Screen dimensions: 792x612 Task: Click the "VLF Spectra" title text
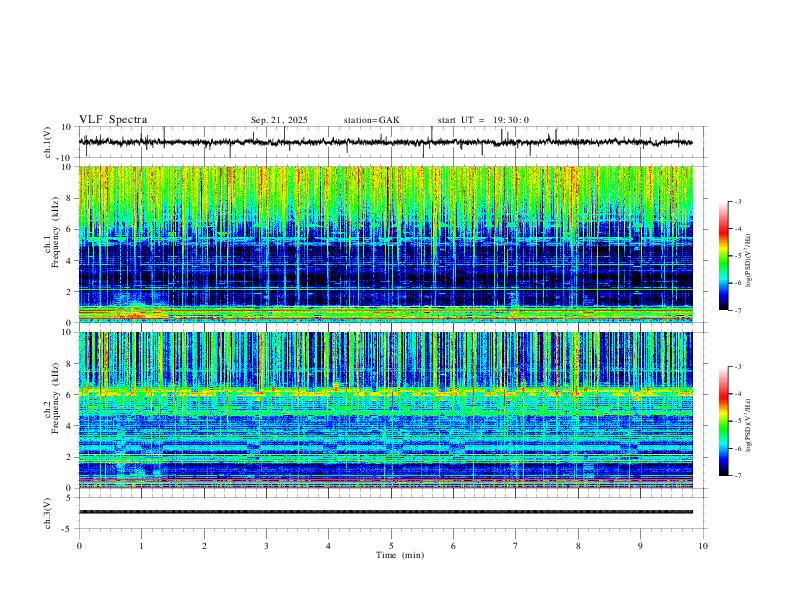click(x=113, y=120)
